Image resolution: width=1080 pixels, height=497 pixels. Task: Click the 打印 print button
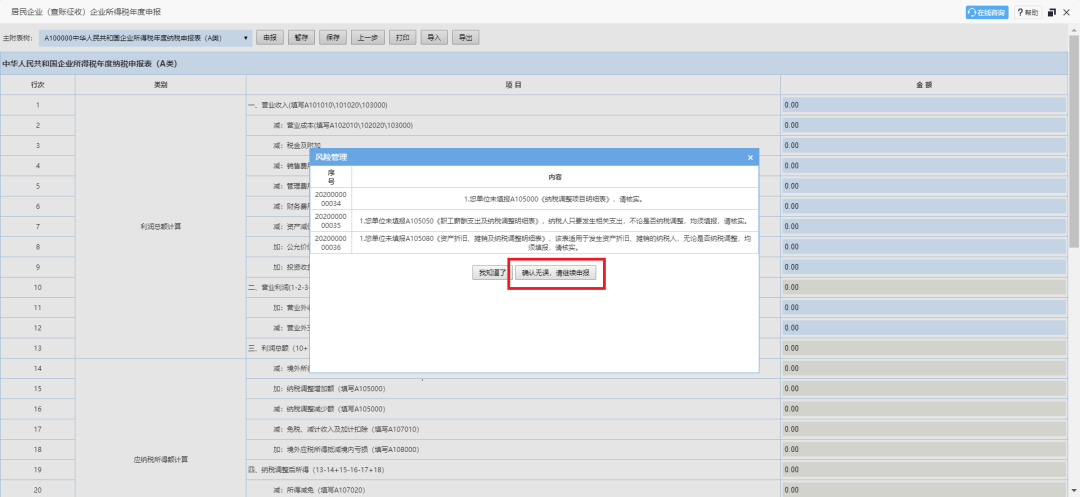coord(402,39)
